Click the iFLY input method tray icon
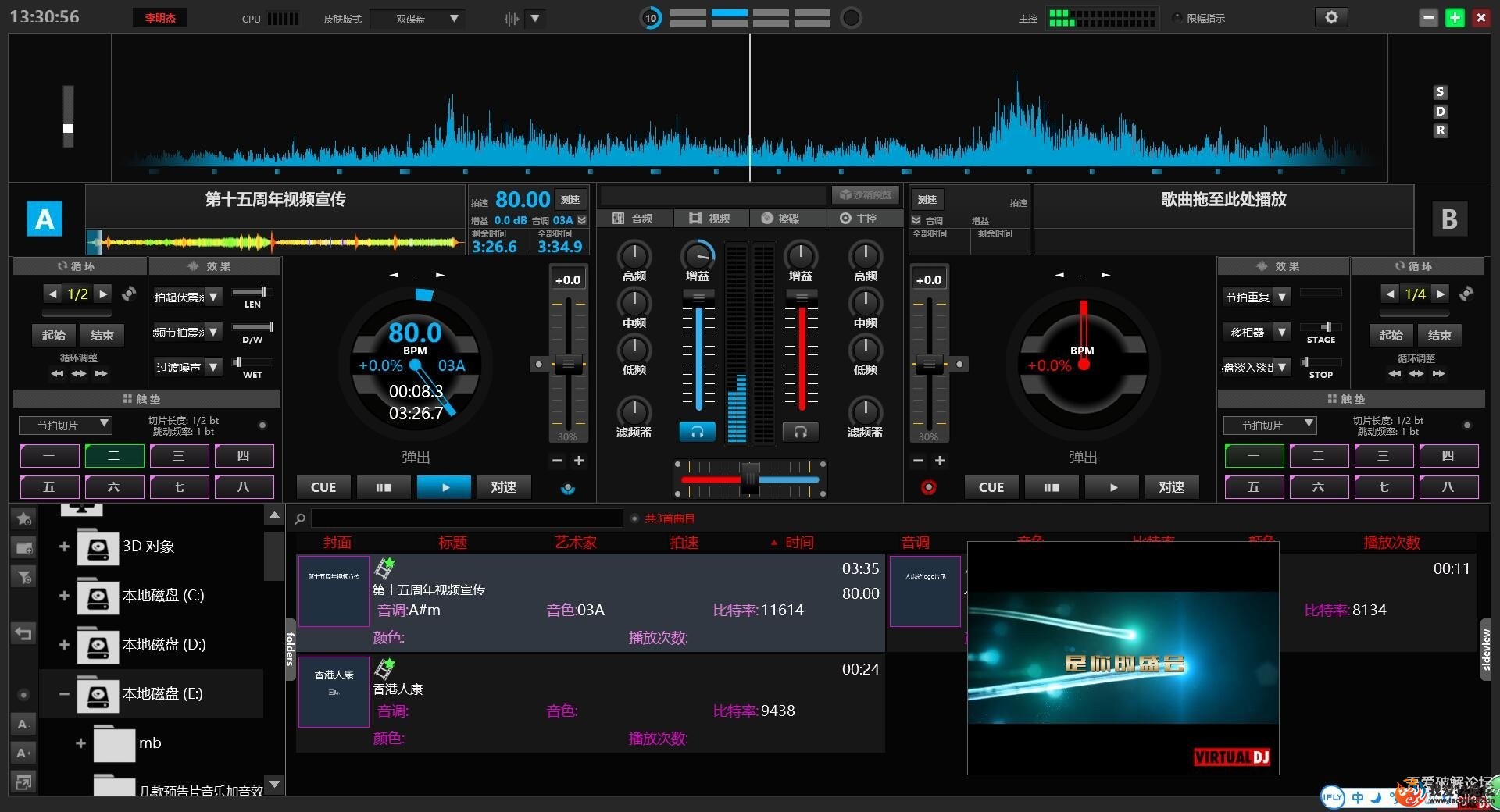 click(1332, 797)
